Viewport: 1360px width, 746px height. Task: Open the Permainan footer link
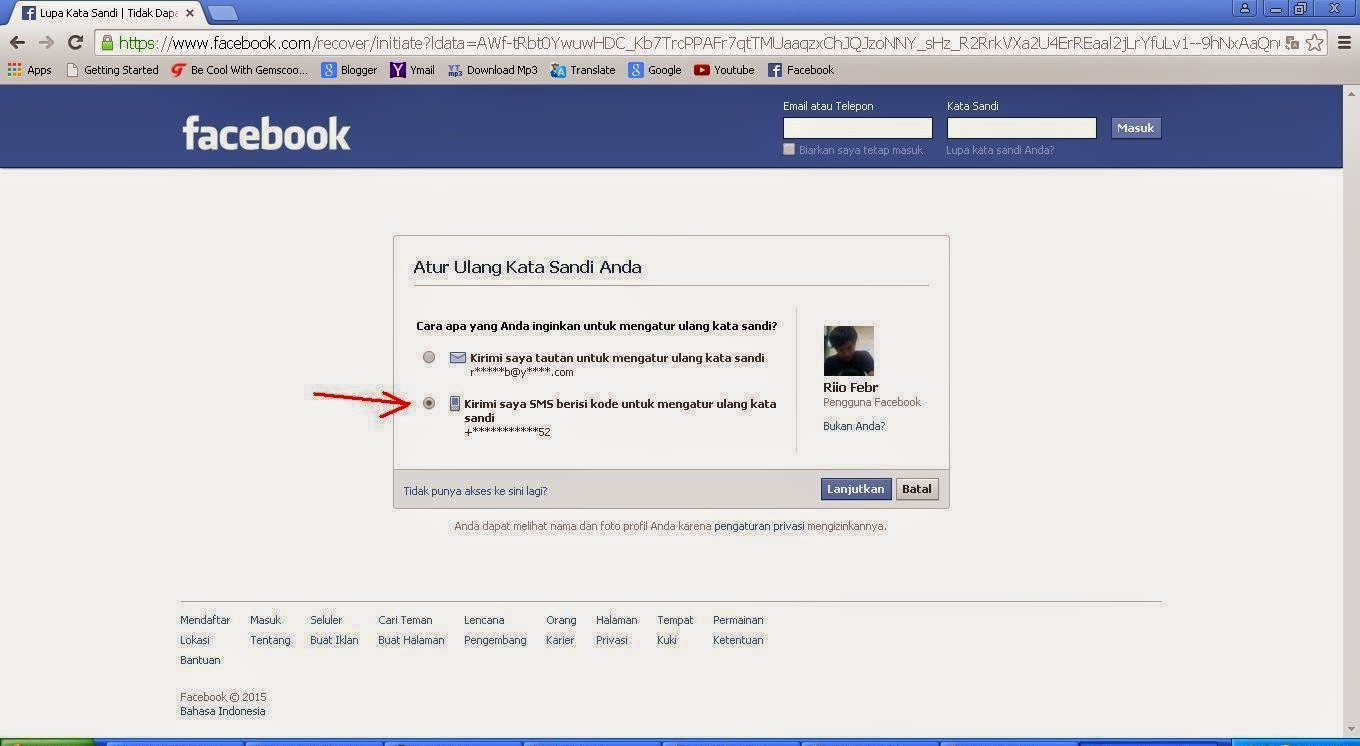[738, 620]
